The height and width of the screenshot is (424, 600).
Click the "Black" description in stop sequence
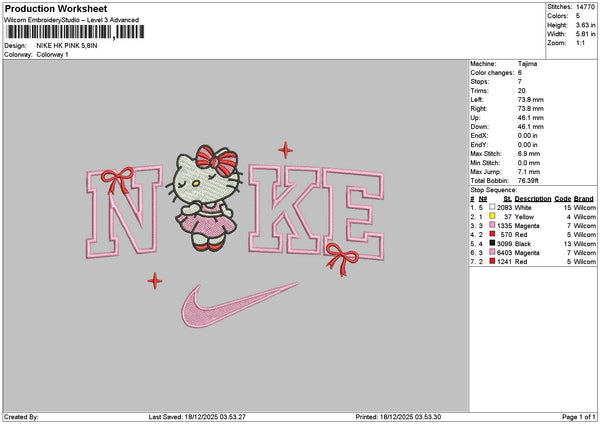click(x=523, y=244)
